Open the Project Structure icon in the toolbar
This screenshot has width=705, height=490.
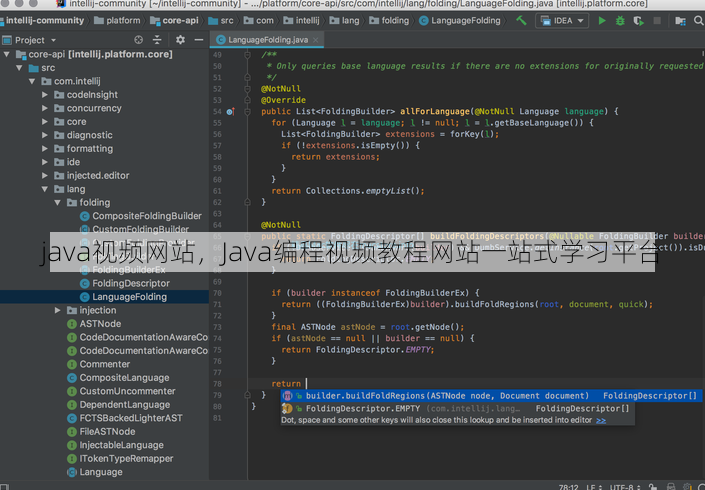click(x=680, y=21)
